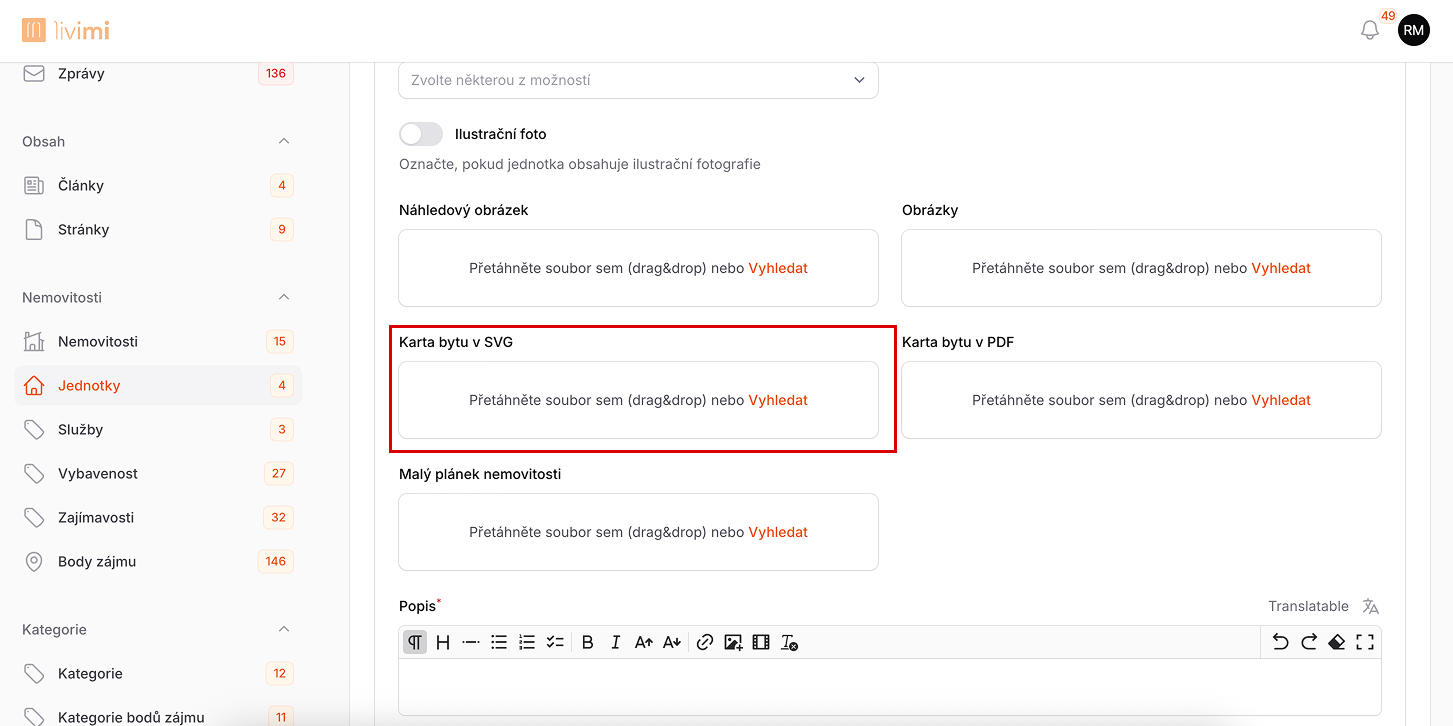Click the eraser icon in editor toolbar
The image size is (1453, 726).
click(1336, 642)
